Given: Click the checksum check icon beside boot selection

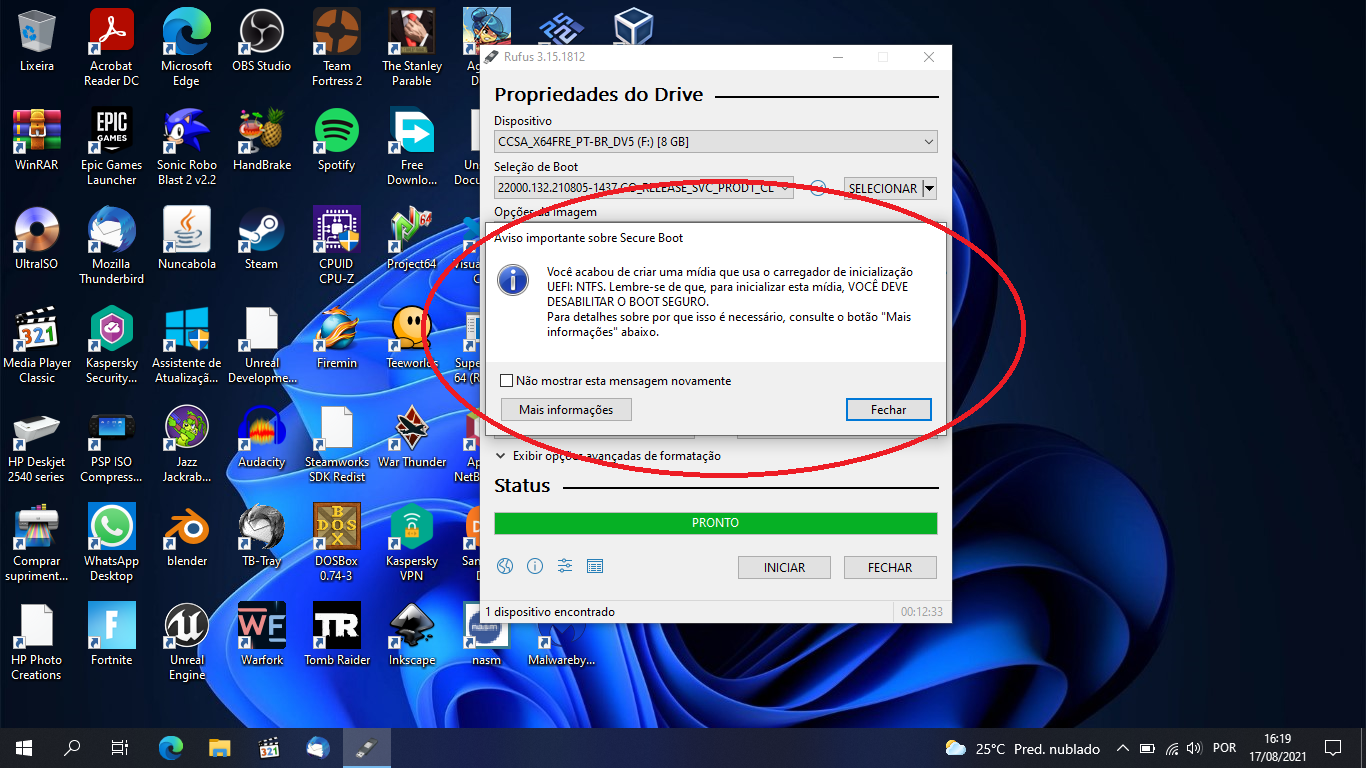Looking at the screenshot, I should coord(818,188).
